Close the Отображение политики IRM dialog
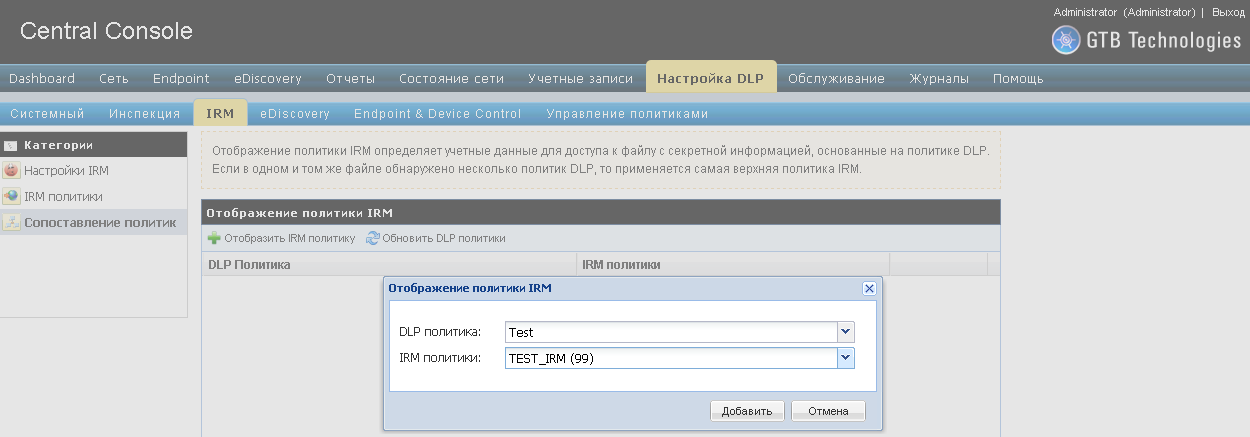 [869, 288]
